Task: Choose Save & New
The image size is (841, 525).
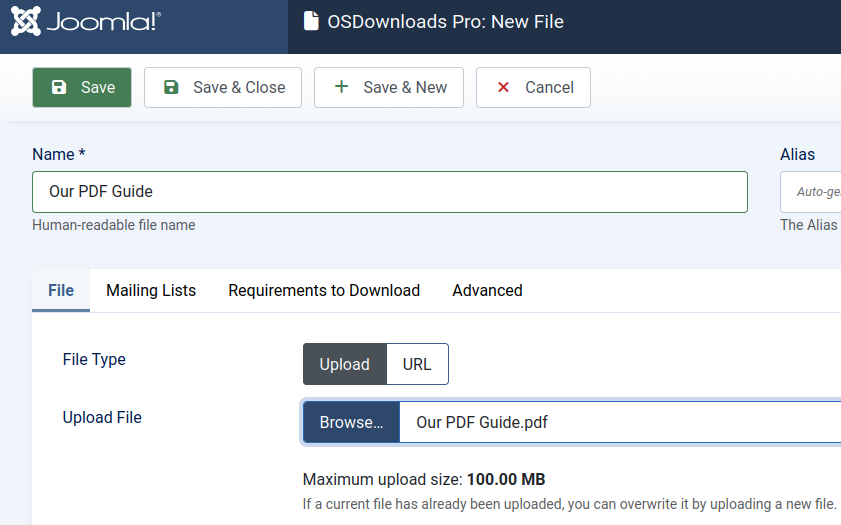Action: (x=389, y=87)
